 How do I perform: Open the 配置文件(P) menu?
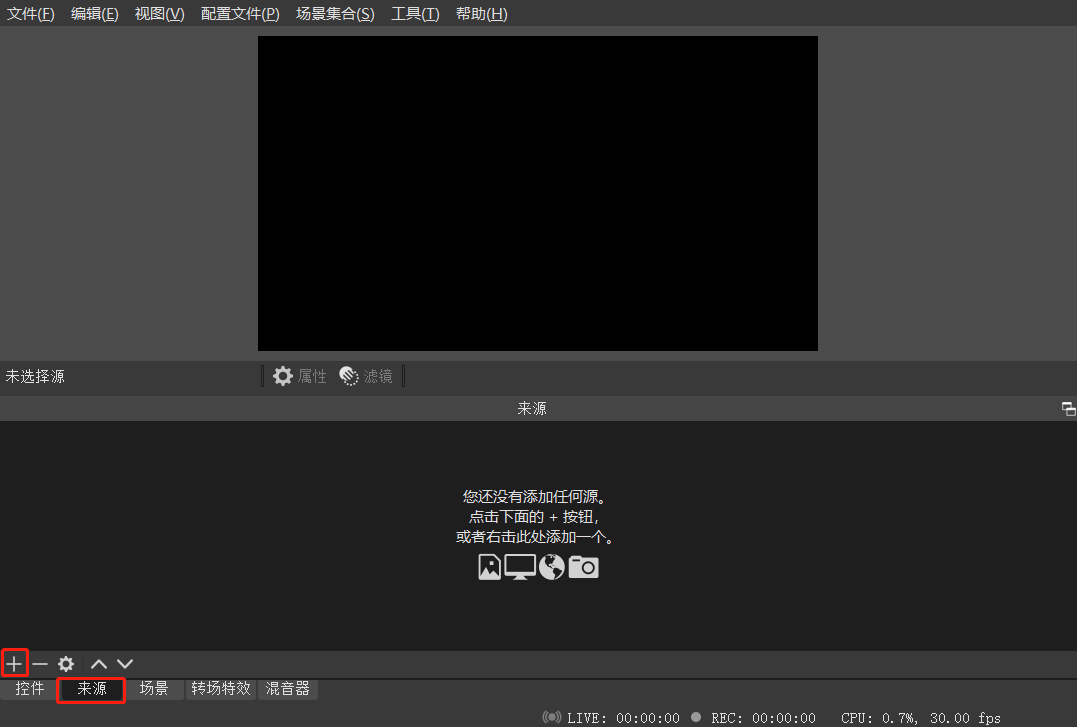point(240,14)
